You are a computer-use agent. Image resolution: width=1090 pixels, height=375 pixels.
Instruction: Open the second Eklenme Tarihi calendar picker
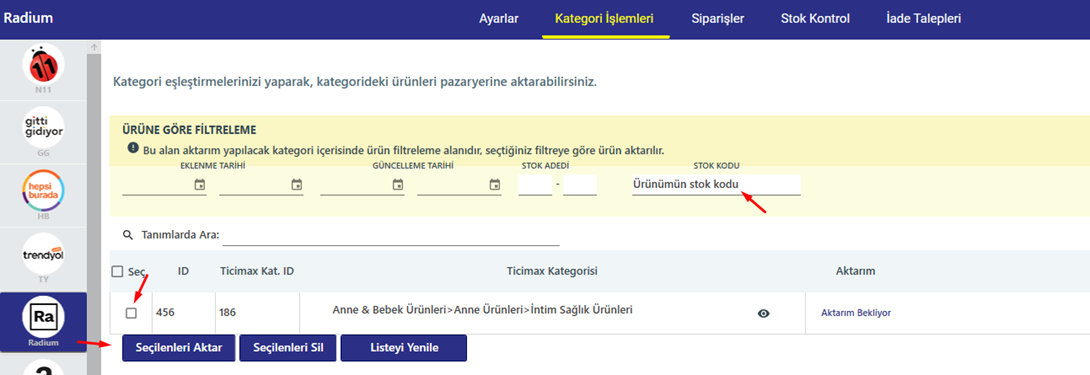coord(297,184)
